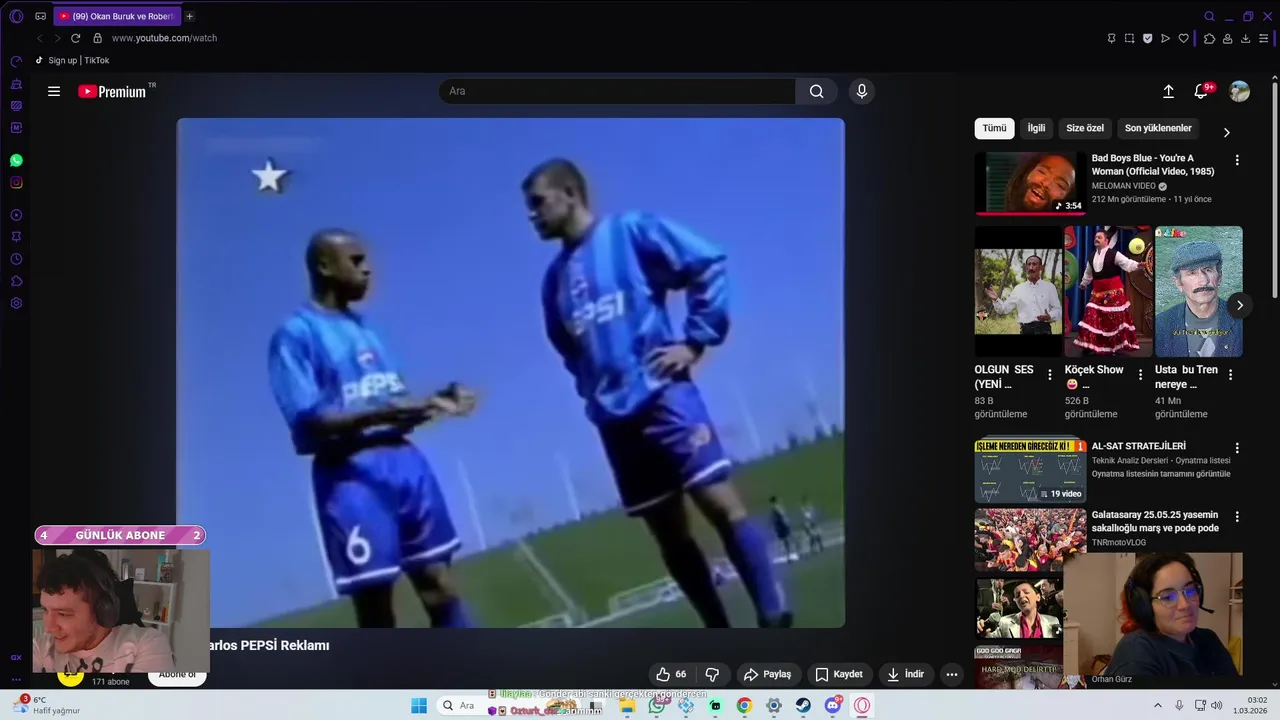
Task: Open Instagram from the Opera sidebar
Action: (16, 182)
